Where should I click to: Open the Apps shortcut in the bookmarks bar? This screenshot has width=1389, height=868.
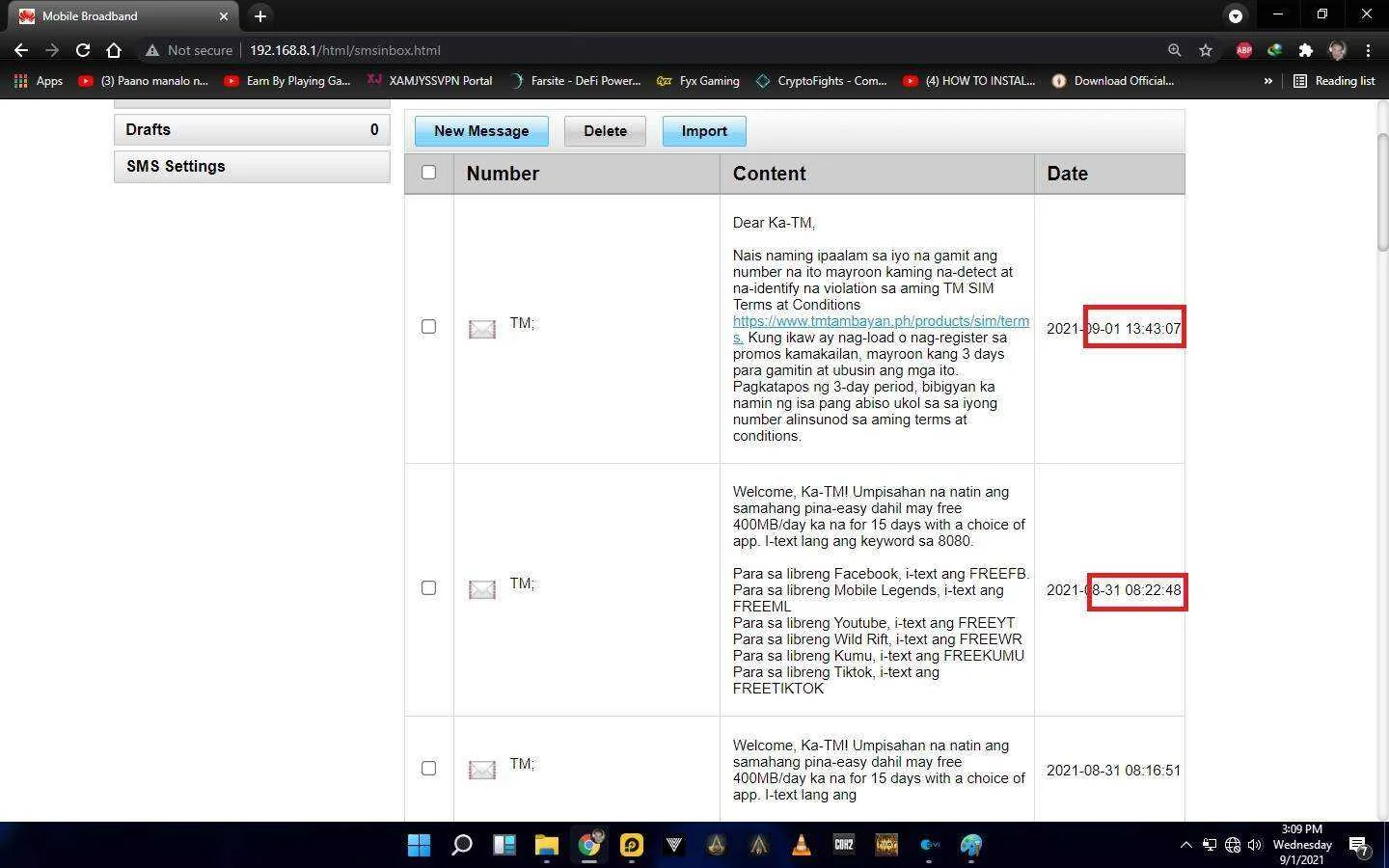tap(39, 81)
